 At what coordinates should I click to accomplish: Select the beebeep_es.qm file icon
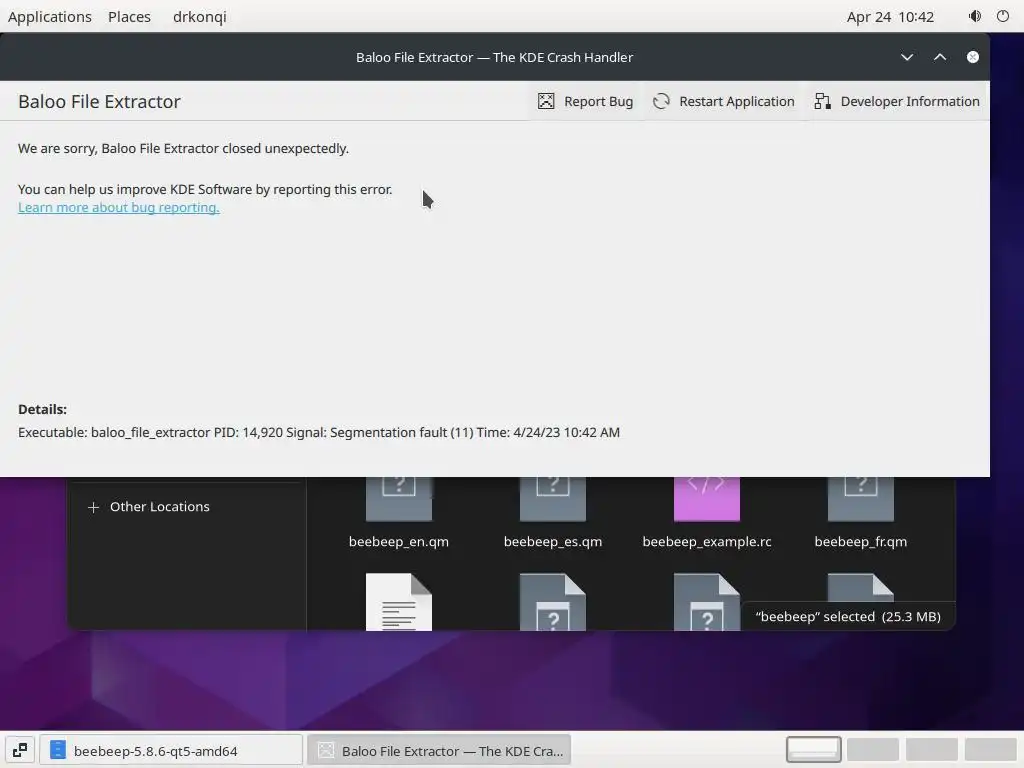552,499
